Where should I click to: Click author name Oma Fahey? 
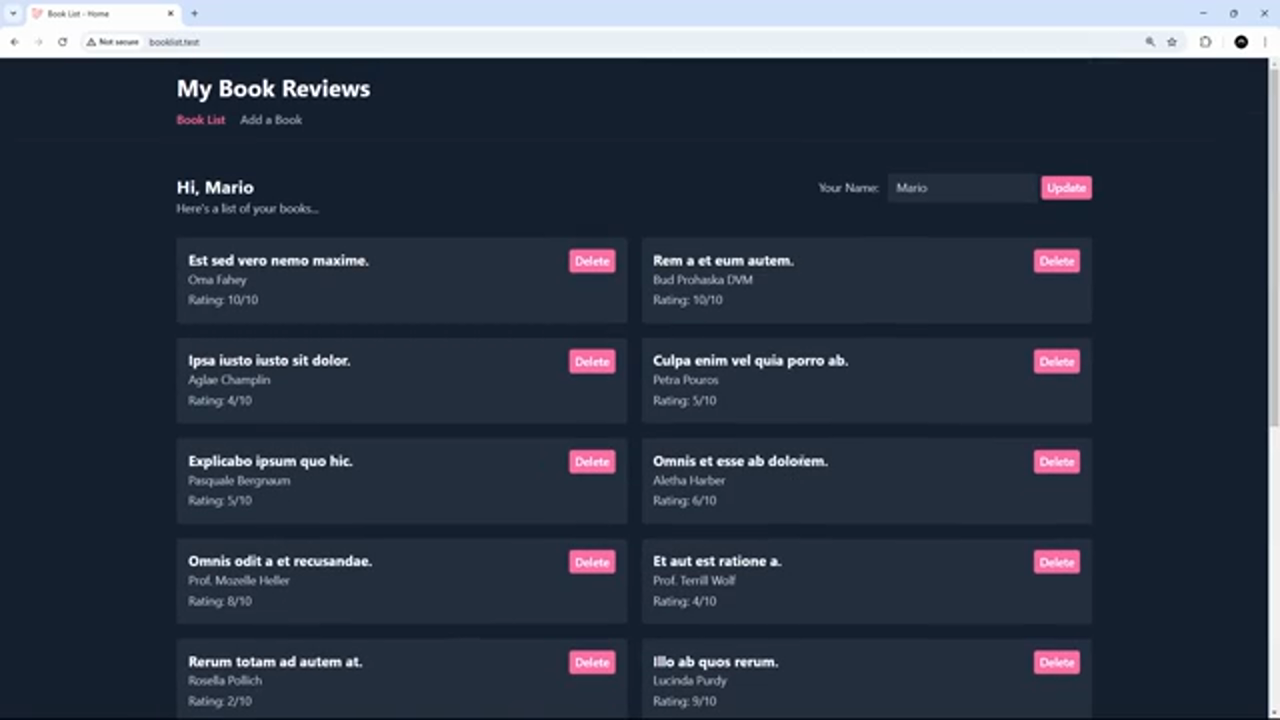[217, 280]
